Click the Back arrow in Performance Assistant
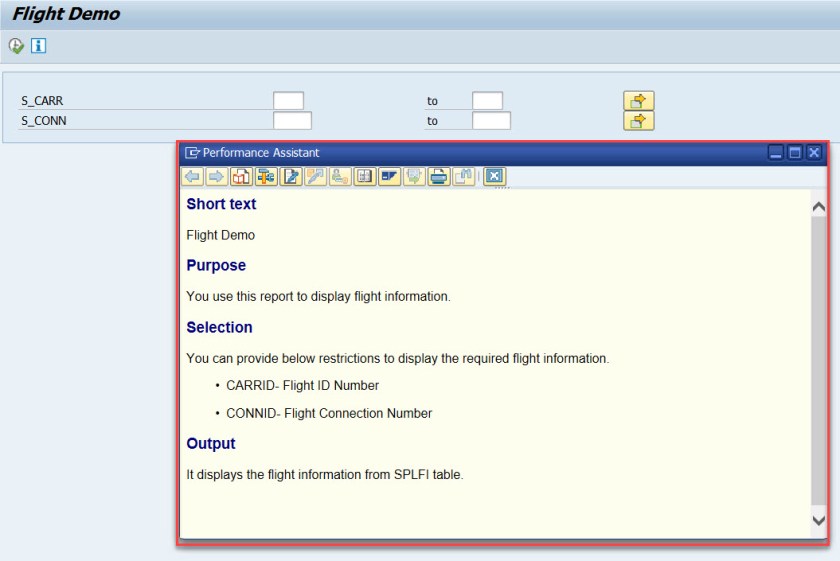This screenshot has width=840, height=561. point(192,177)
